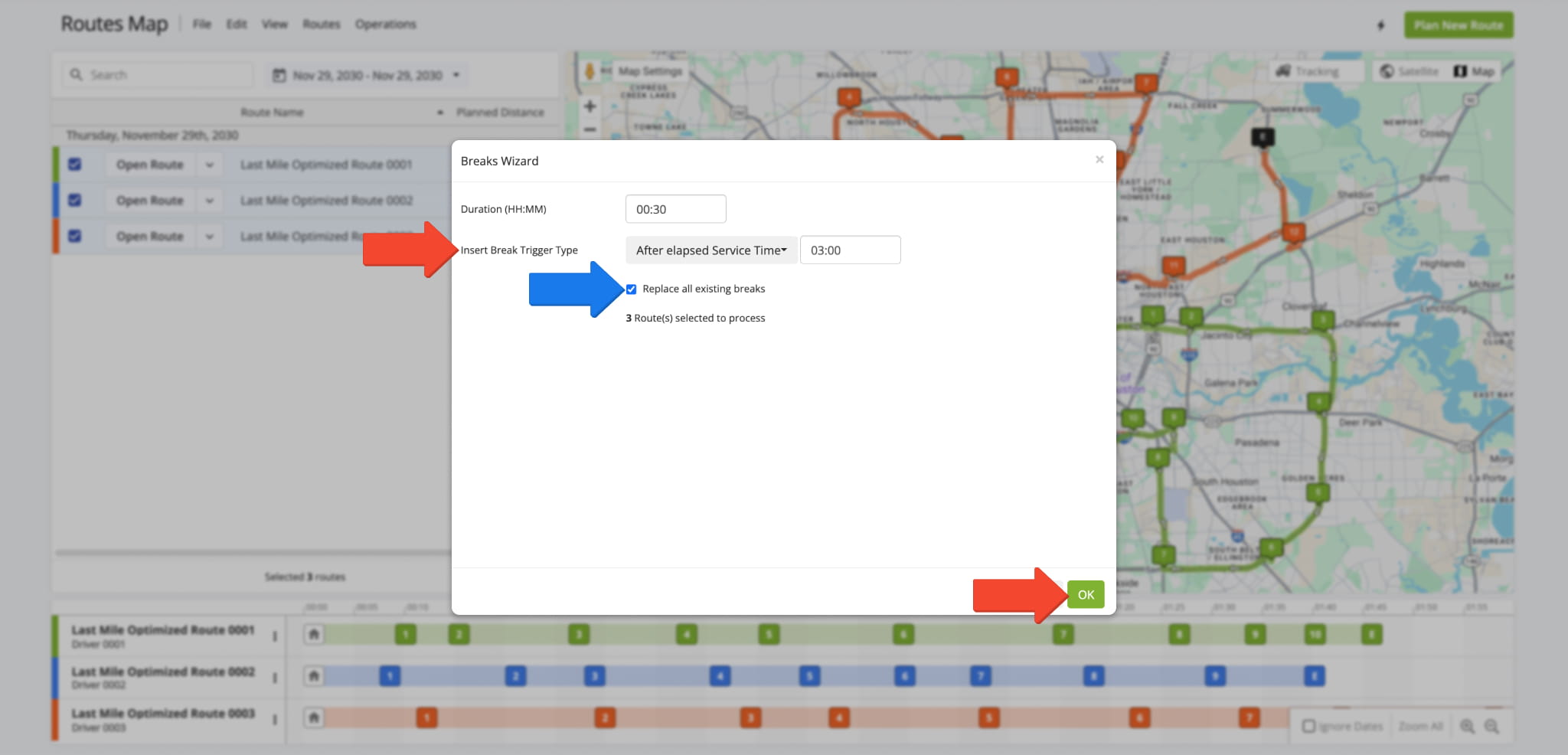Toggle the Ignore Dates checkbox

click(x=1309, y=726)
